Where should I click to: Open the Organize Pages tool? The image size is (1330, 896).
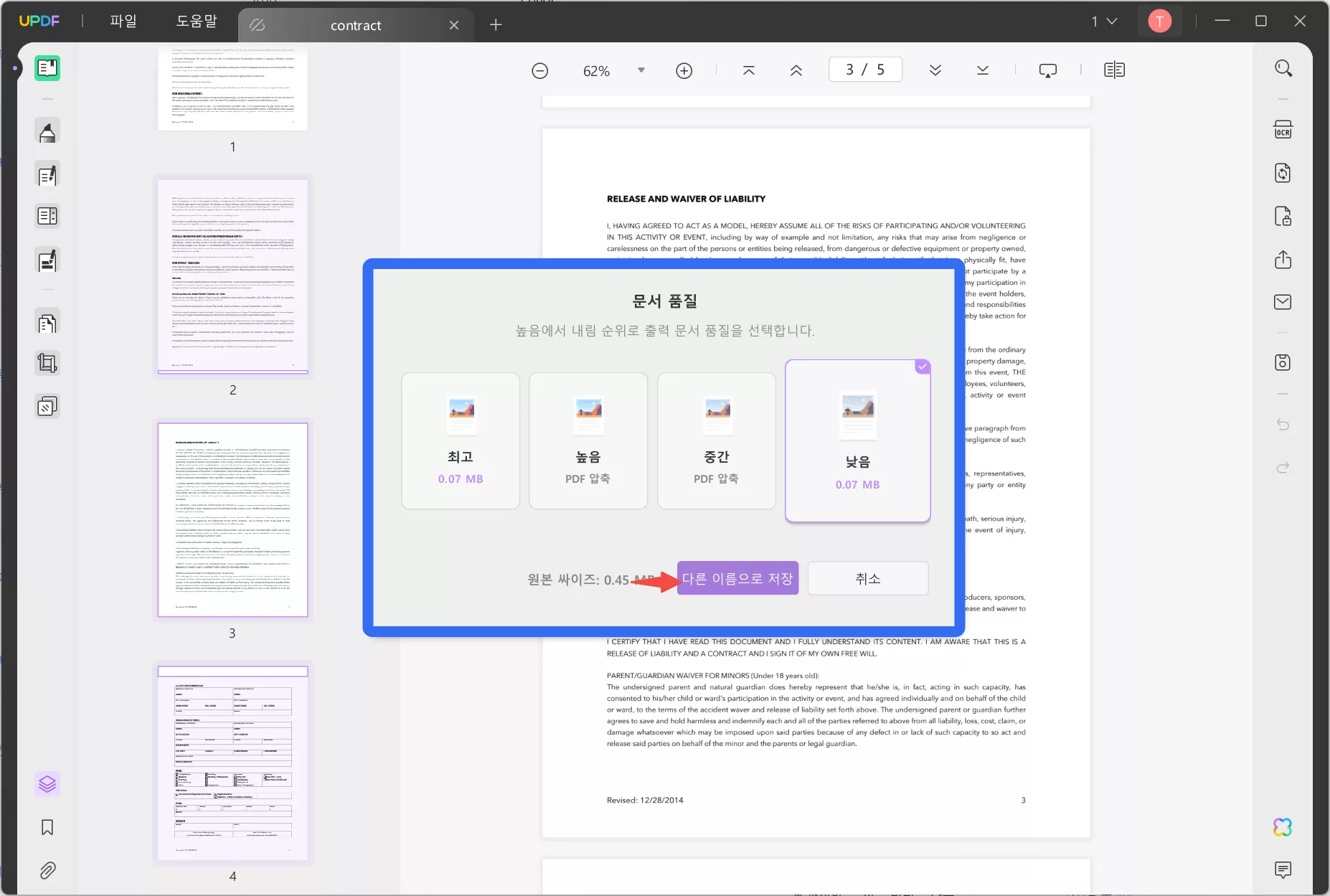[47, 216]
